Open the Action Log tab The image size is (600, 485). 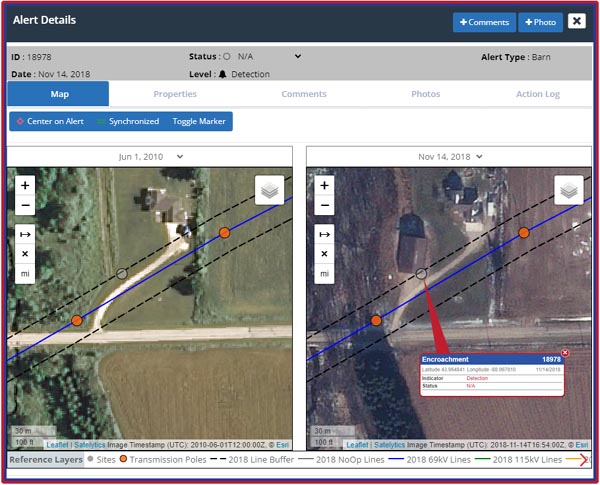coord(538,94)
